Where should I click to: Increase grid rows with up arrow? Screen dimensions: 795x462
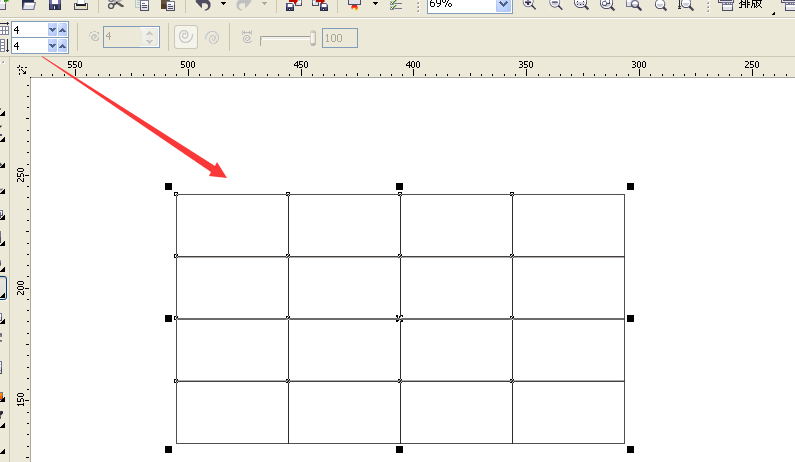pyautogui.click(x=62, y=46)
